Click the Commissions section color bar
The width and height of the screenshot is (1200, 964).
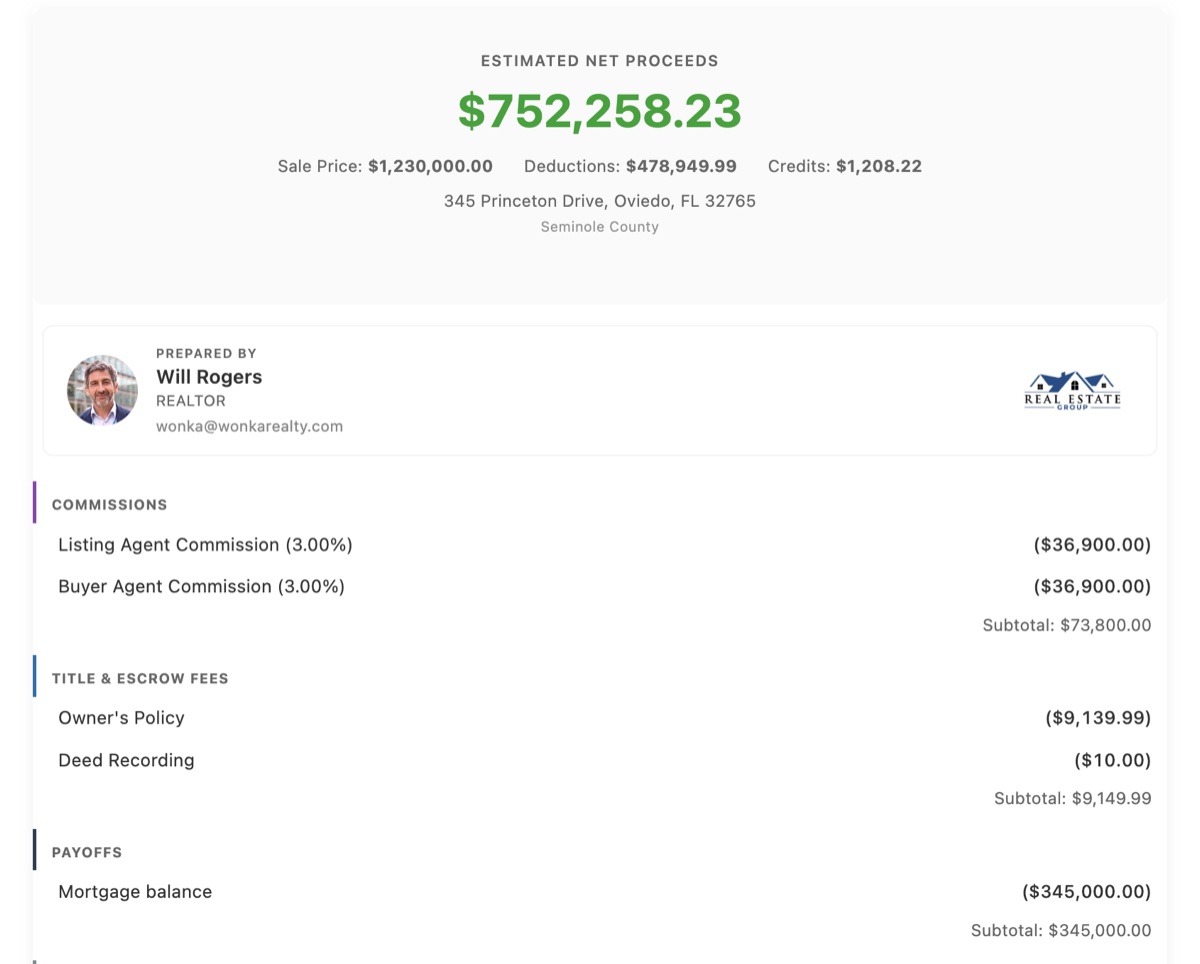37,503
